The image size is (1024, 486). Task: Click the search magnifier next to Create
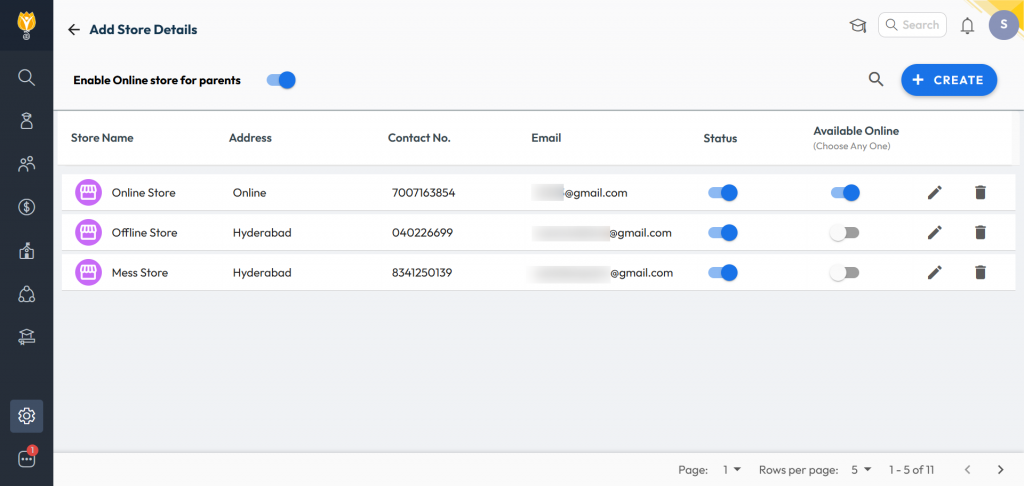click(x=876, y=80)
